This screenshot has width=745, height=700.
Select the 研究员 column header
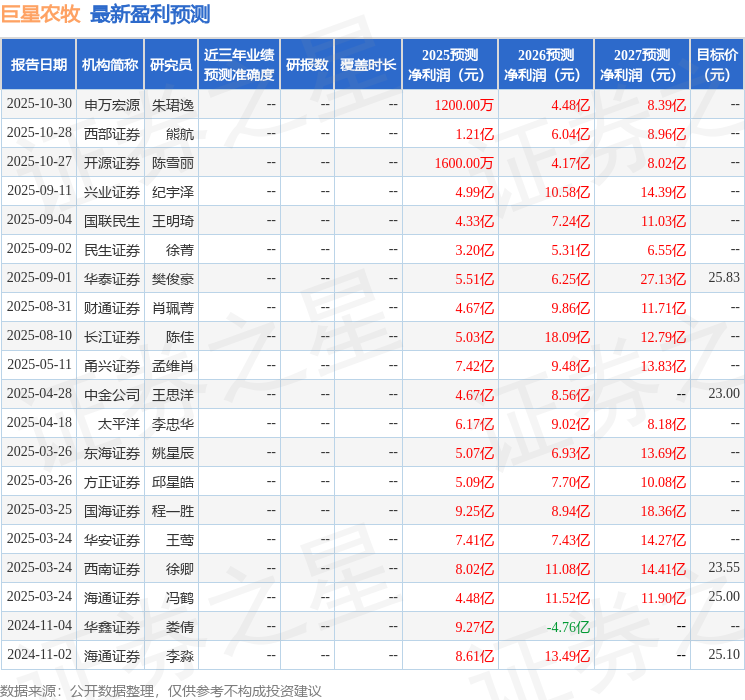(171, 65)
